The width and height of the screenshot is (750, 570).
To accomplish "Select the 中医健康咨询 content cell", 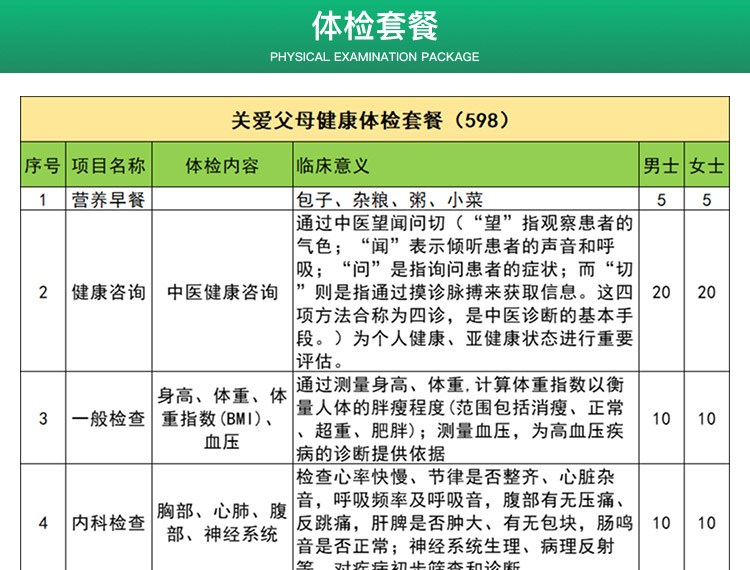I will [x=222, y=292].
